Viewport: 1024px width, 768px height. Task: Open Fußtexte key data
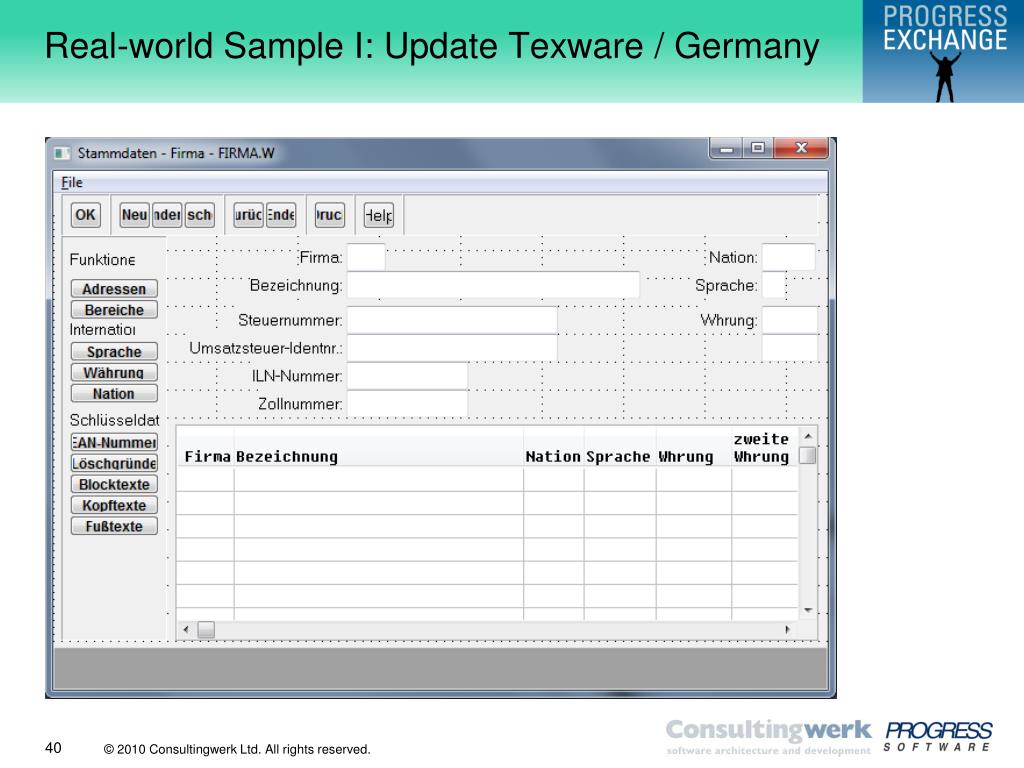click(114, 526)
